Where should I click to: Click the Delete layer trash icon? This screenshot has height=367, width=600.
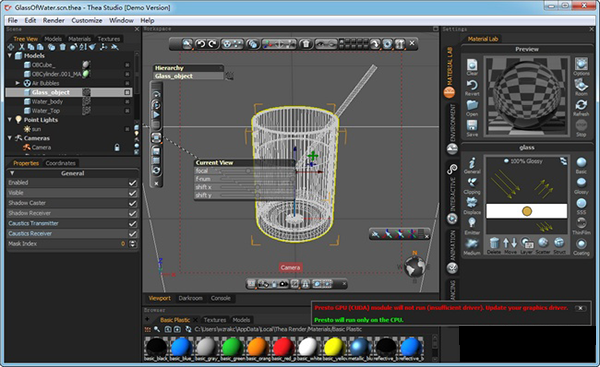[x=494, y=243]
